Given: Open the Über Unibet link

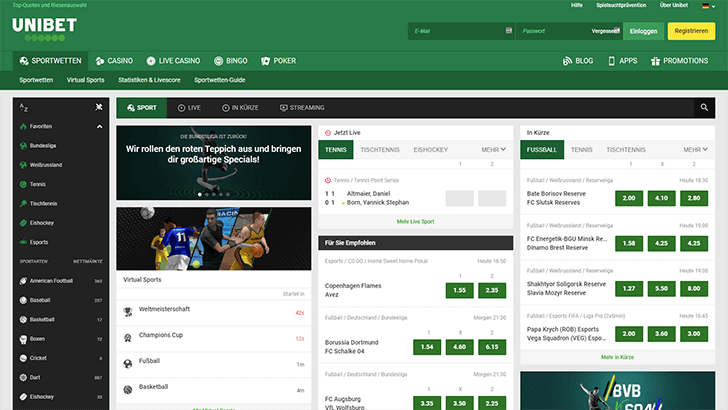Looking at the screenshot, I should click(x=674, y=5).
